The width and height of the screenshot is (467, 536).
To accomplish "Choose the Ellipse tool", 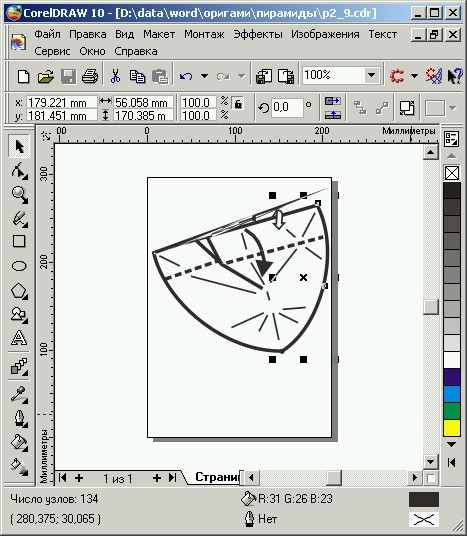I will [19, 266].
